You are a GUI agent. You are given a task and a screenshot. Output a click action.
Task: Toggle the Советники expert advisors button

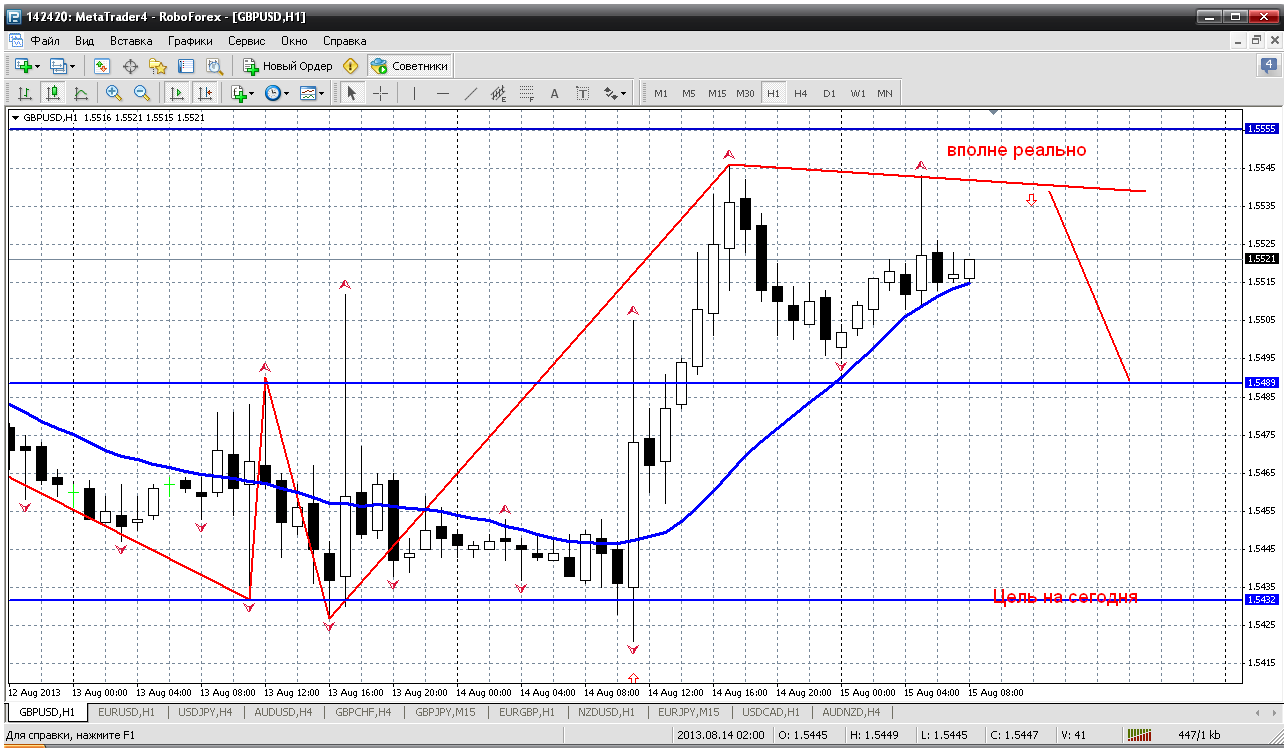[410, 66]
